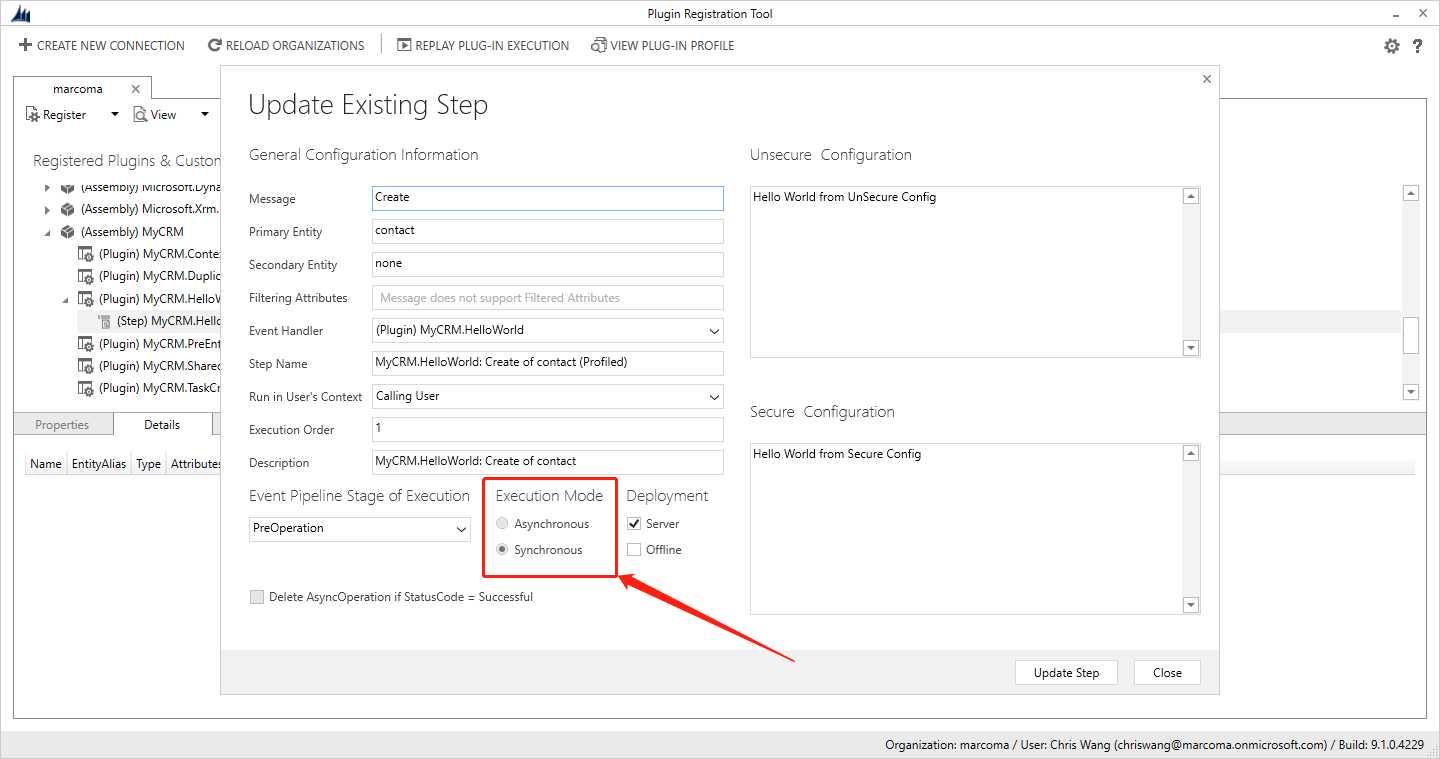This screenshot has height=759, width=1440.
Task: Click the Primary Entity input field
Action: coord(547,231)
